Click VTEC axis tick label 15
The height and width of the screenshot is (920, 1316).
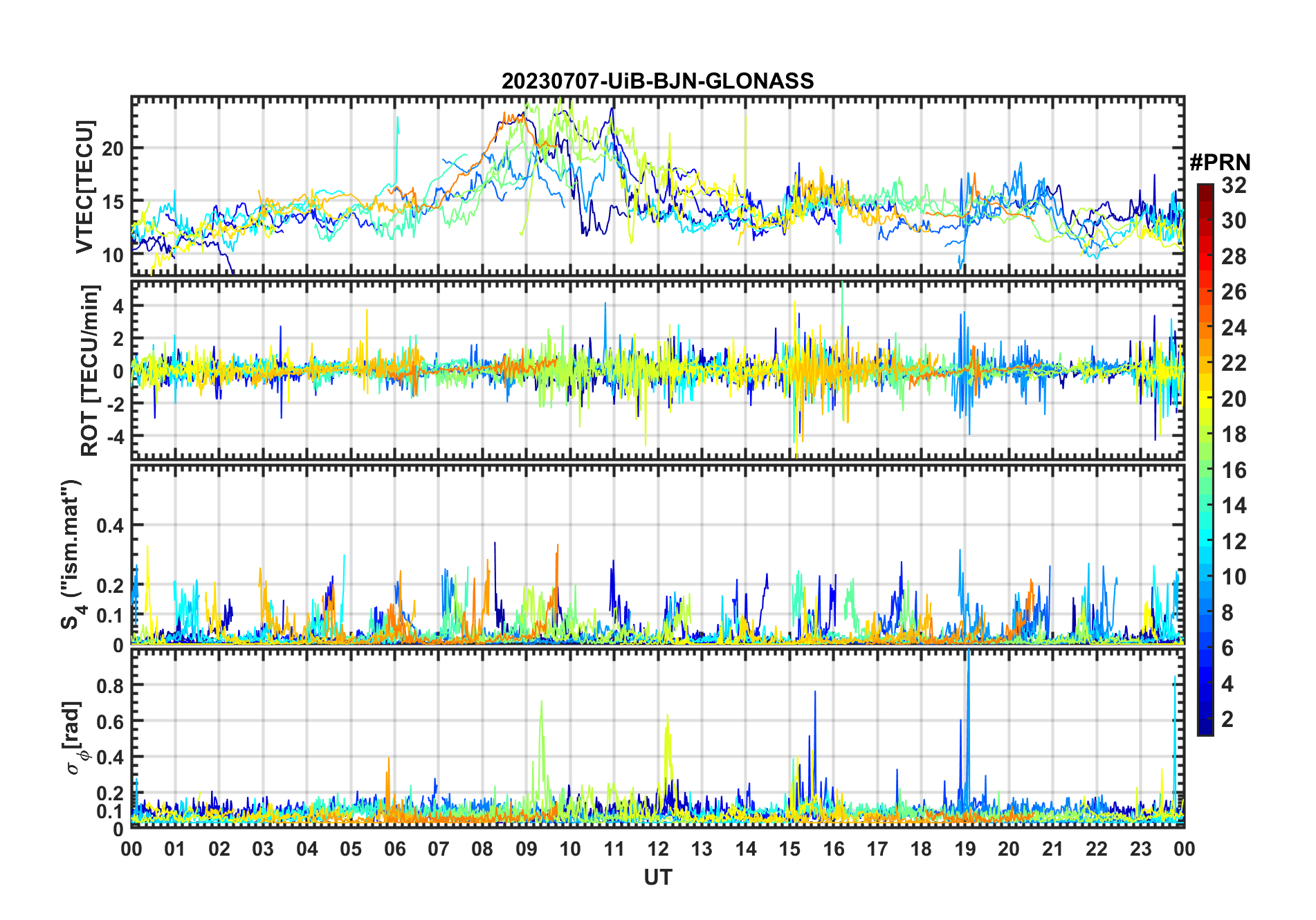click(x=113, y=202)
